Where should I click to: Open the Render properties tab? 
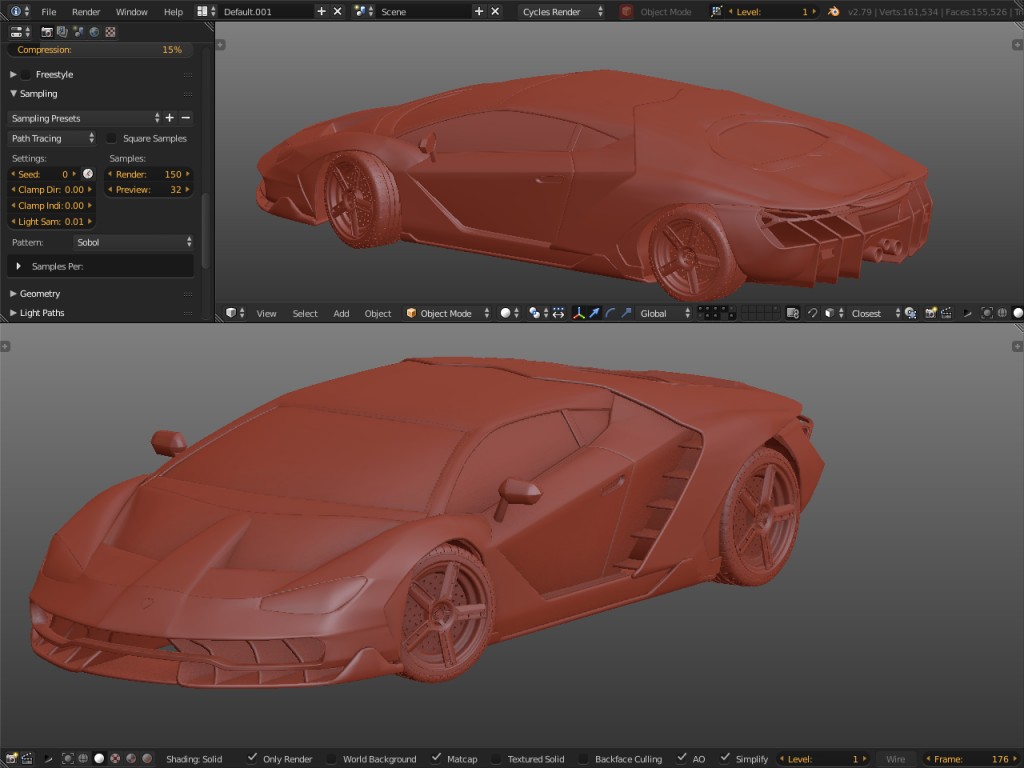click(46, 32)
